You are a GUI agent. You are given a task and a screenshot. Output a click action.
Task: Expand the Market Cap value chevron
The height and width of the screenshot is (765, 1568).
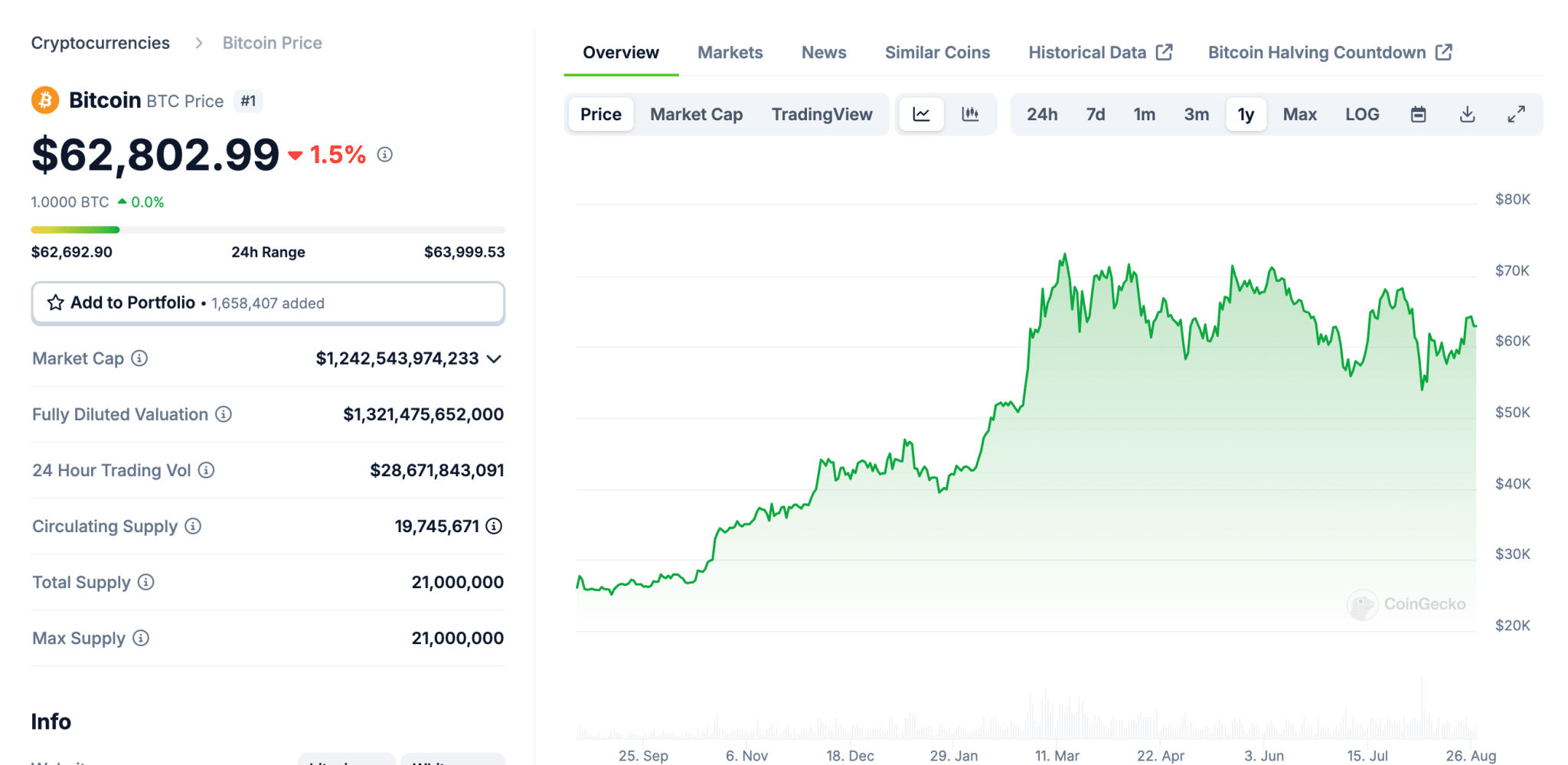(x=495, y=359)
